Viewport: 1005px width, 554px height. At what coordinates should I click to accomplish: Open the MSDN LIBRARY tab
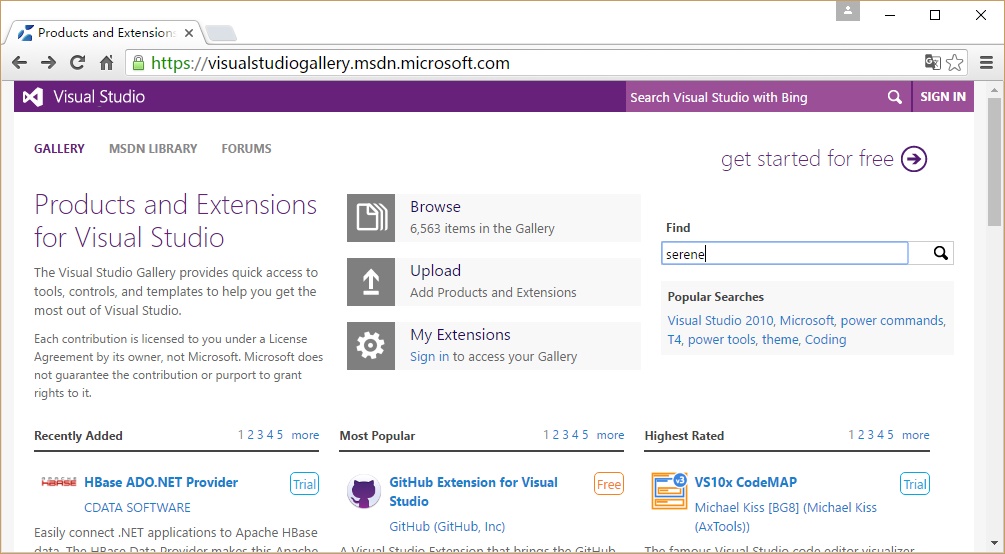[x=153, y=149]
